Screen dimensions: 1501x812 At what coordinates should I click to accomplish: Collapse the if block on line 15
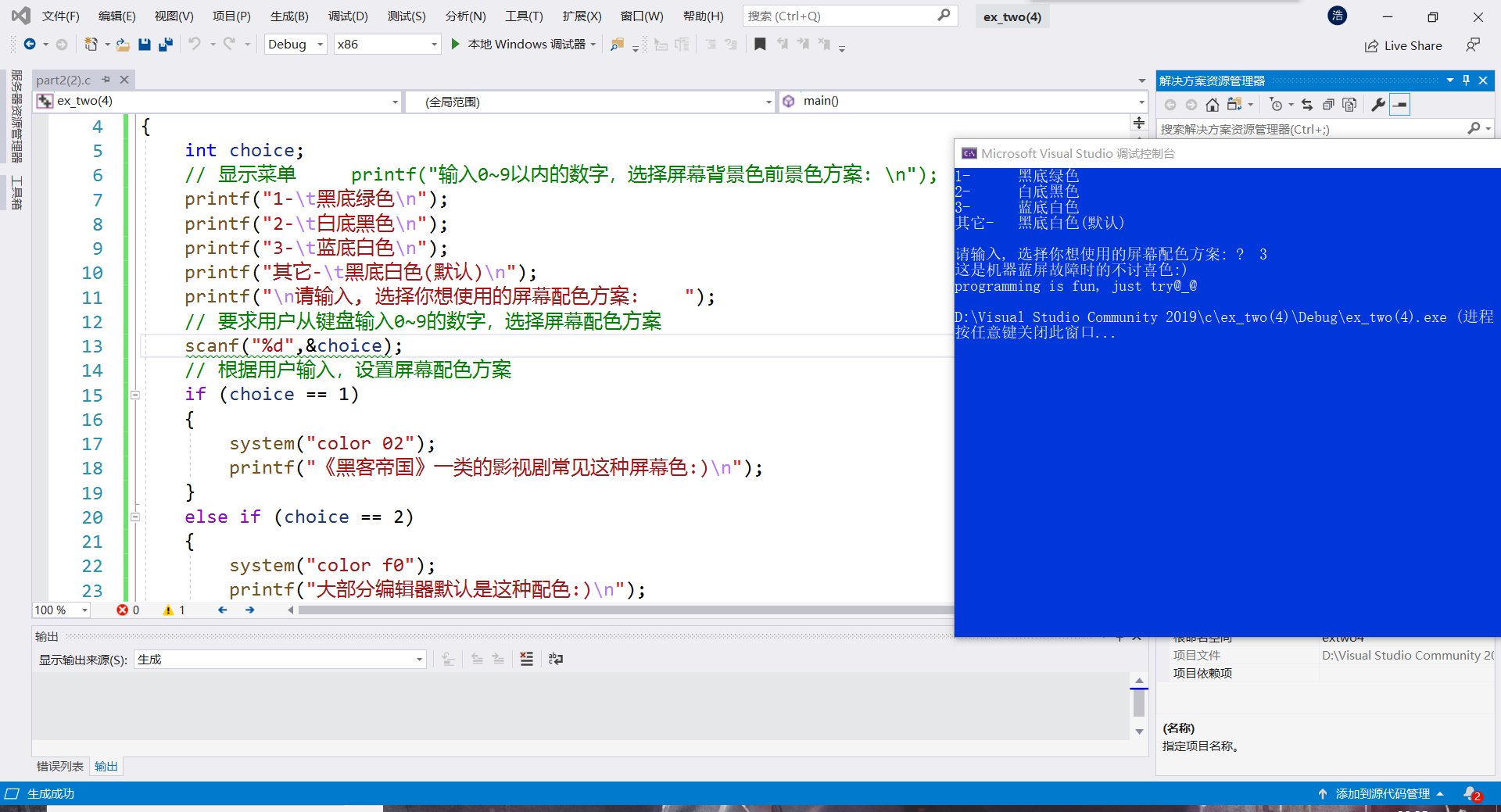[x=135, y=395]
